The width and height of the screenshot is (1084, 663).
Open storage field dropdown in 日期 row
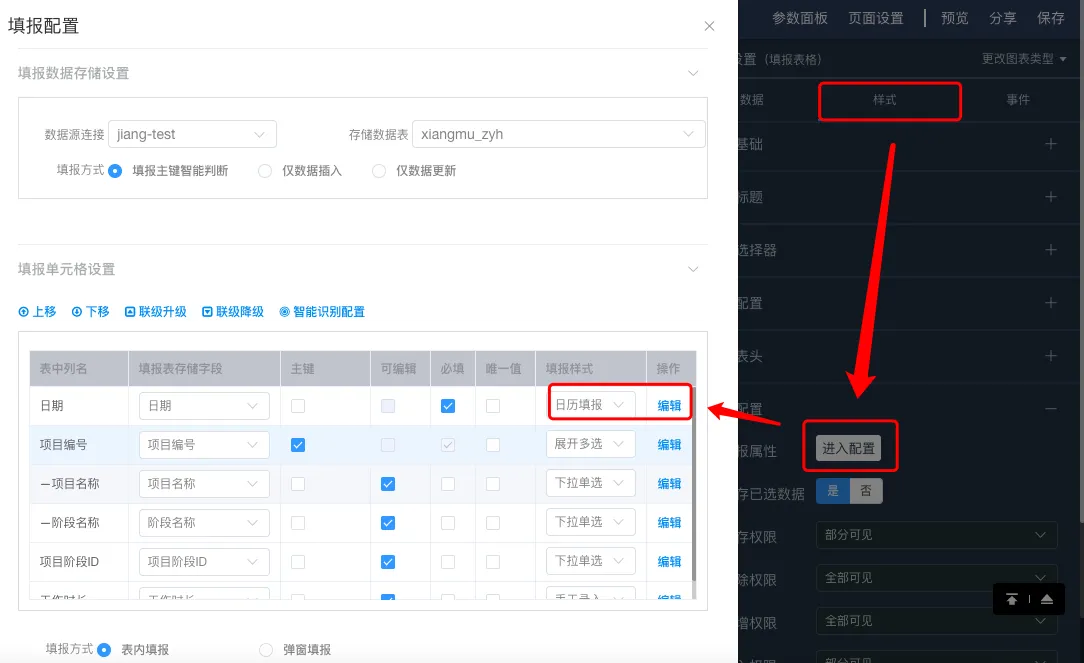coord(204,406)
